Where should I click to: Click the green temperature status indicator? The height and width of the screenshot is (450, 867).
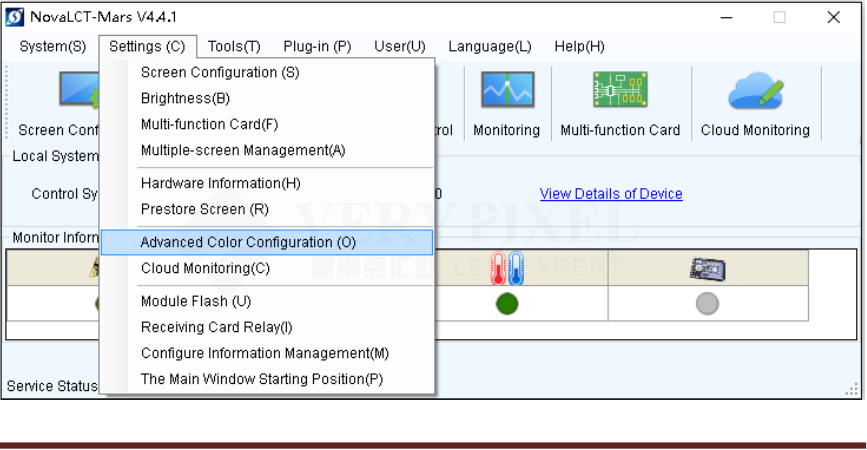pos(507,304)
